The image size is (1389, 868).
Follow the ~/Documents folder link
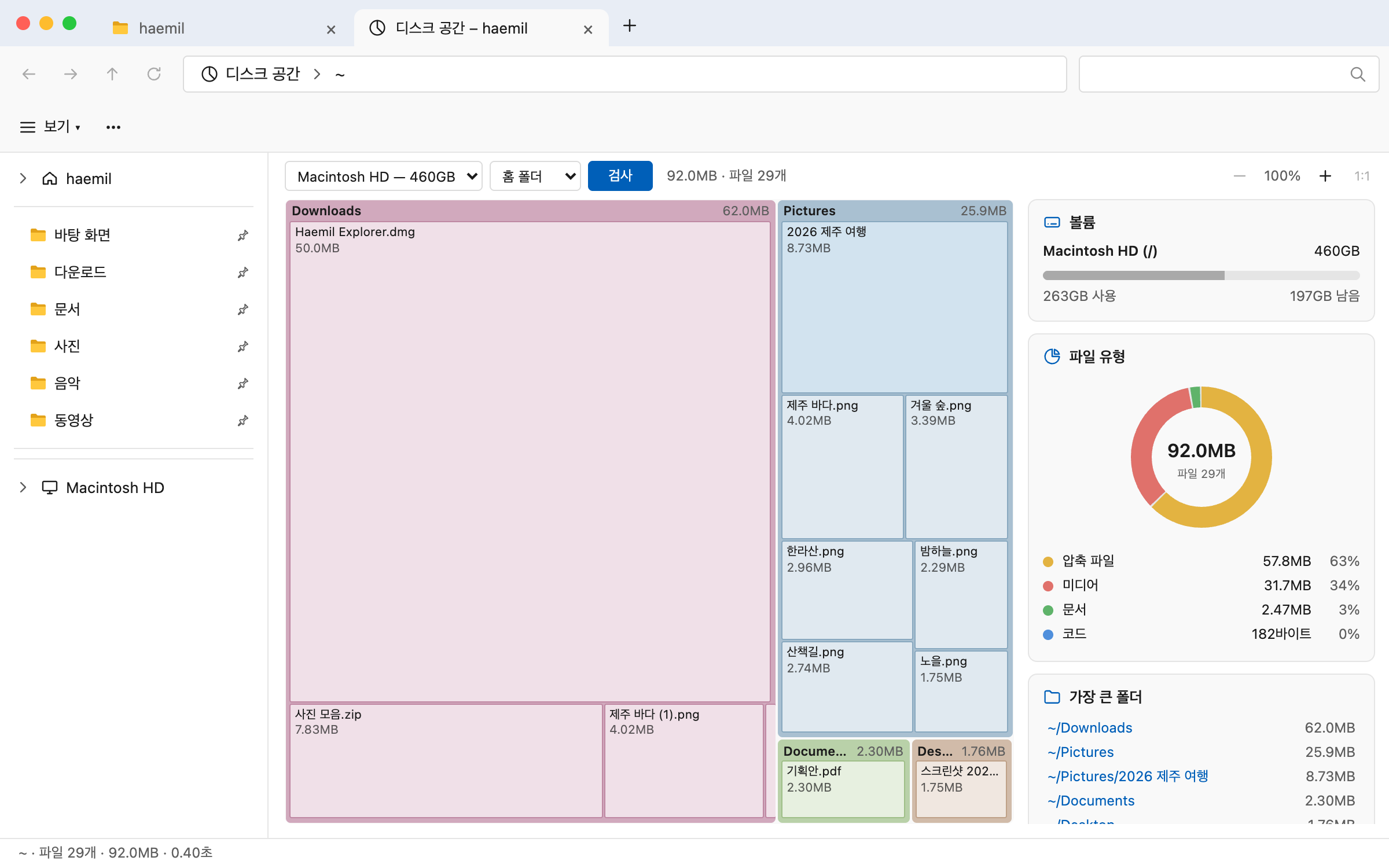click(x=1090, y=800)
